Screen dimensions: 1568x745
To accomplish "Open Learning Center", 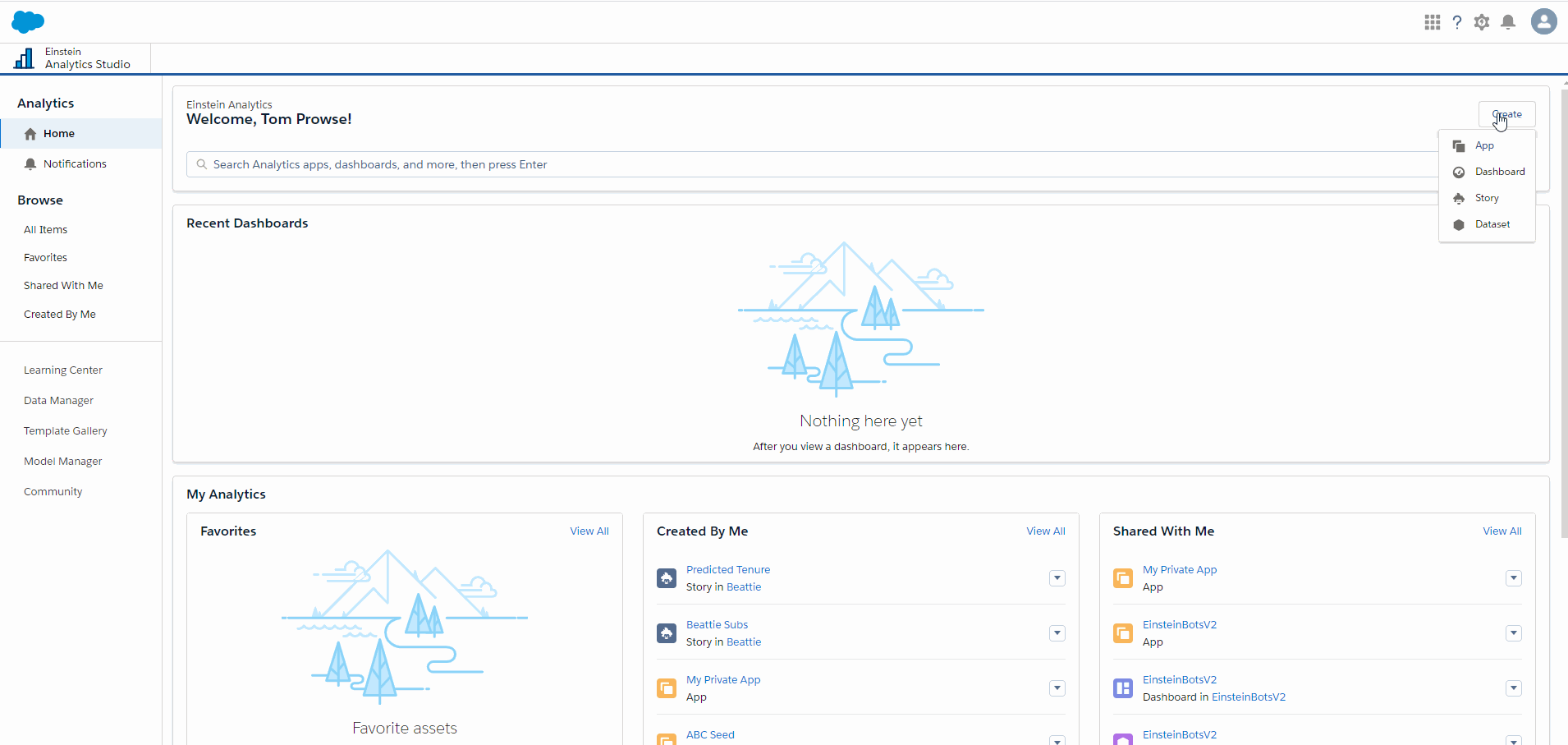I will click(63, 370).
